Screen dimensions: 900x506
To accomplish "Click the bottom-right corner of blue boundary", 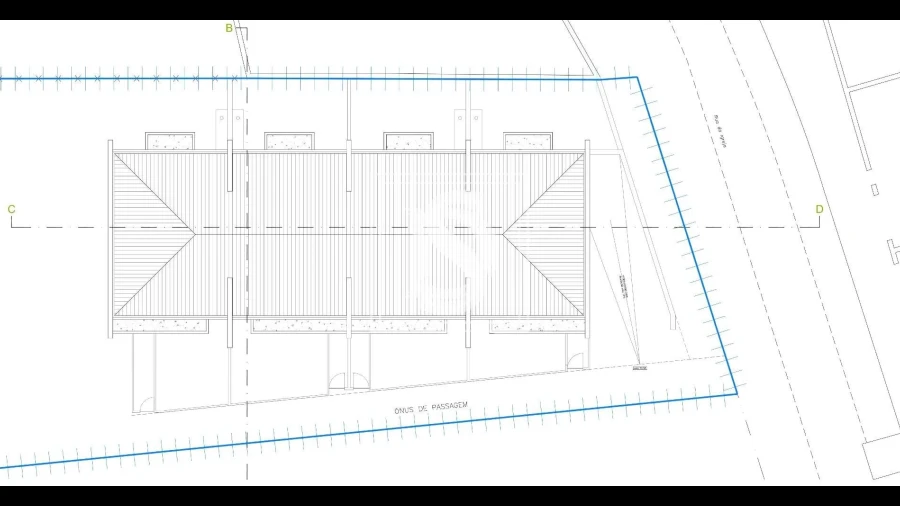I will coord(737,393).
